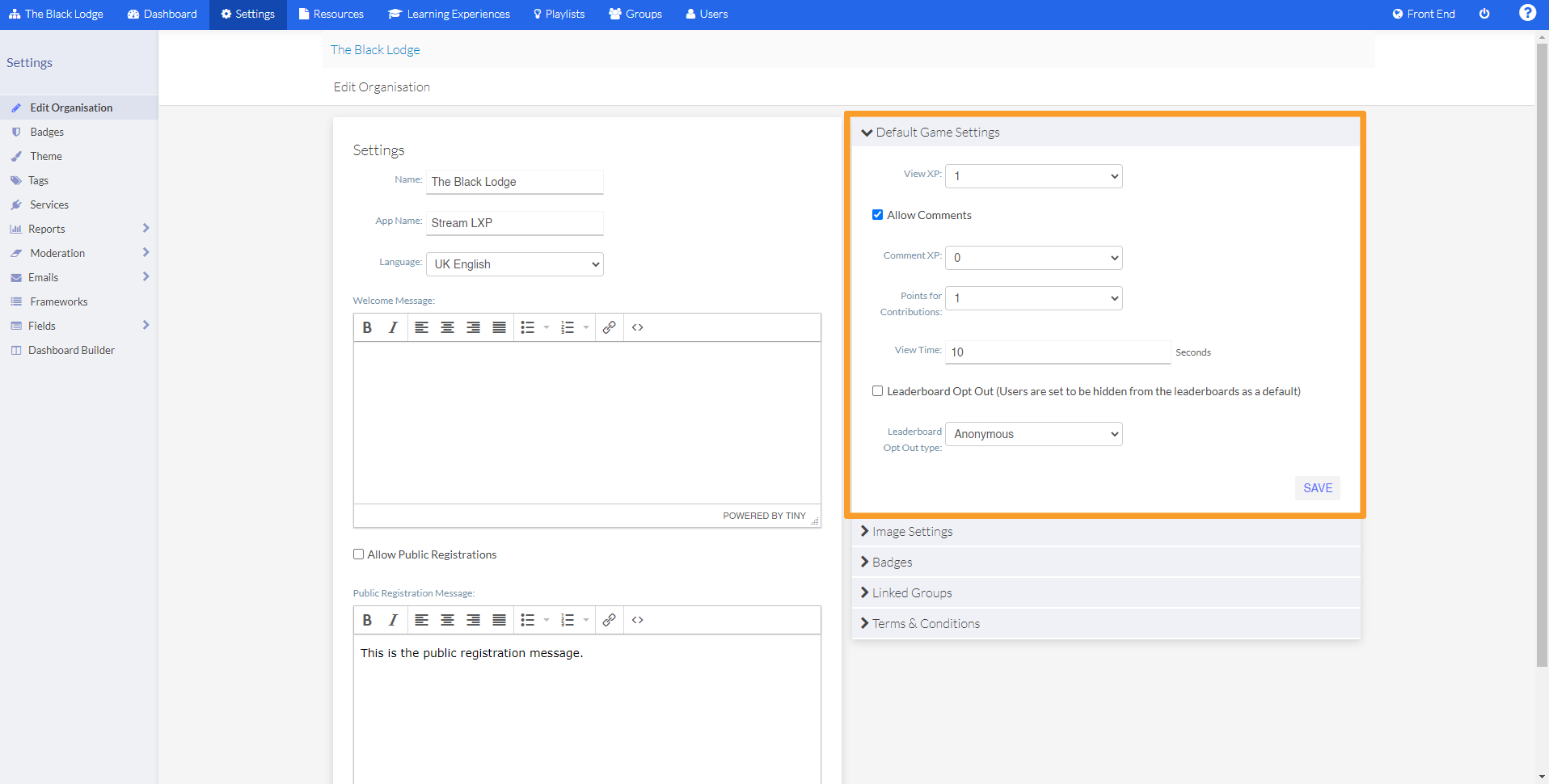Select the Bold icon in Welcome Message editor
Screen dimensions: 1549x784
tap(367, 327)
